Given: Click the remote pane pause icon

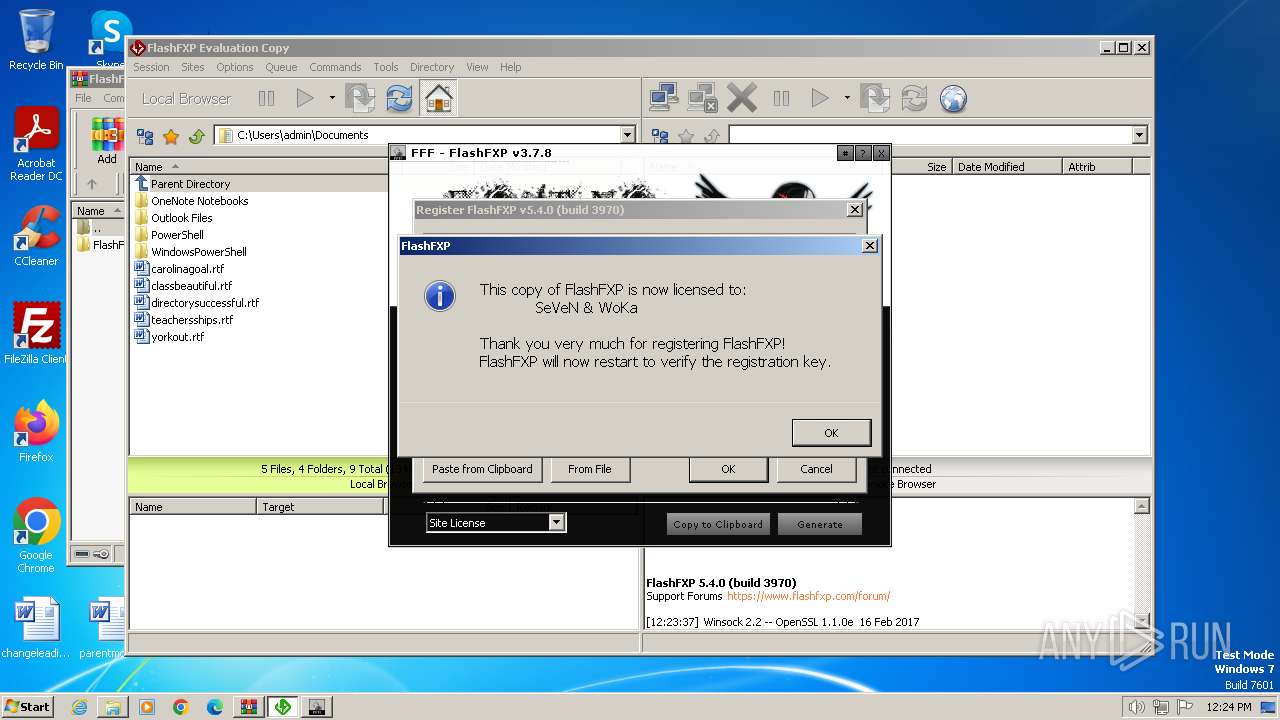Looking at the screenshot, I should click(781, 98).
